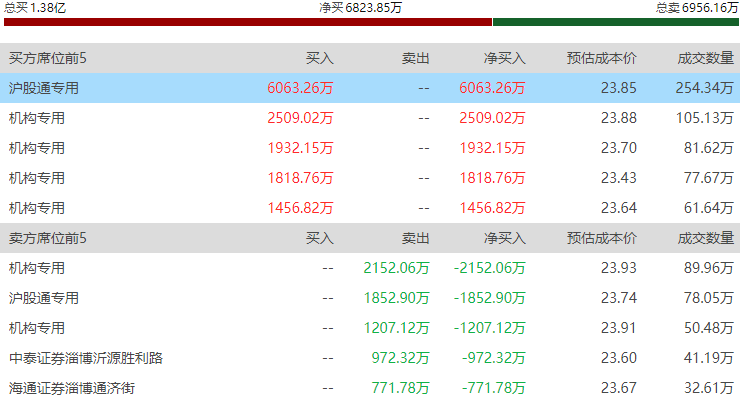The width and height of the screenshot is (740, 398).
Task: Sort sellers by the 卖出 column header
Action: [x=416, y=238]
